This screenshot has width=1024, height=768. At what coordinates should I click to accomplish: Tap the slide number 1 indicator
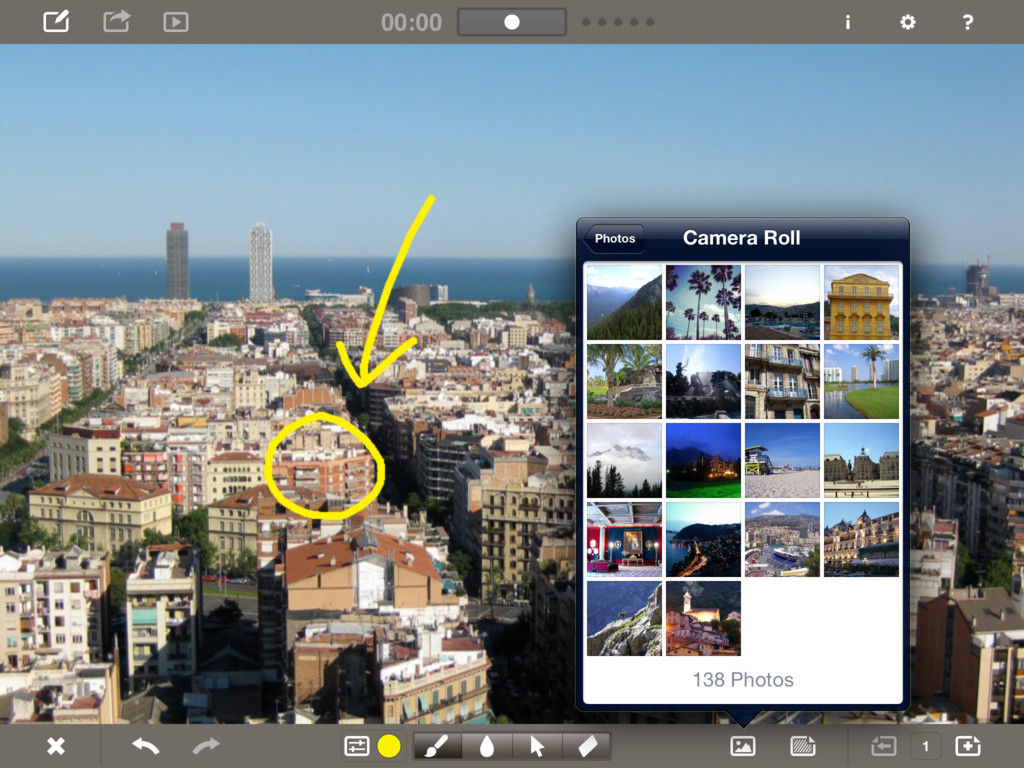tap(925, 746)
